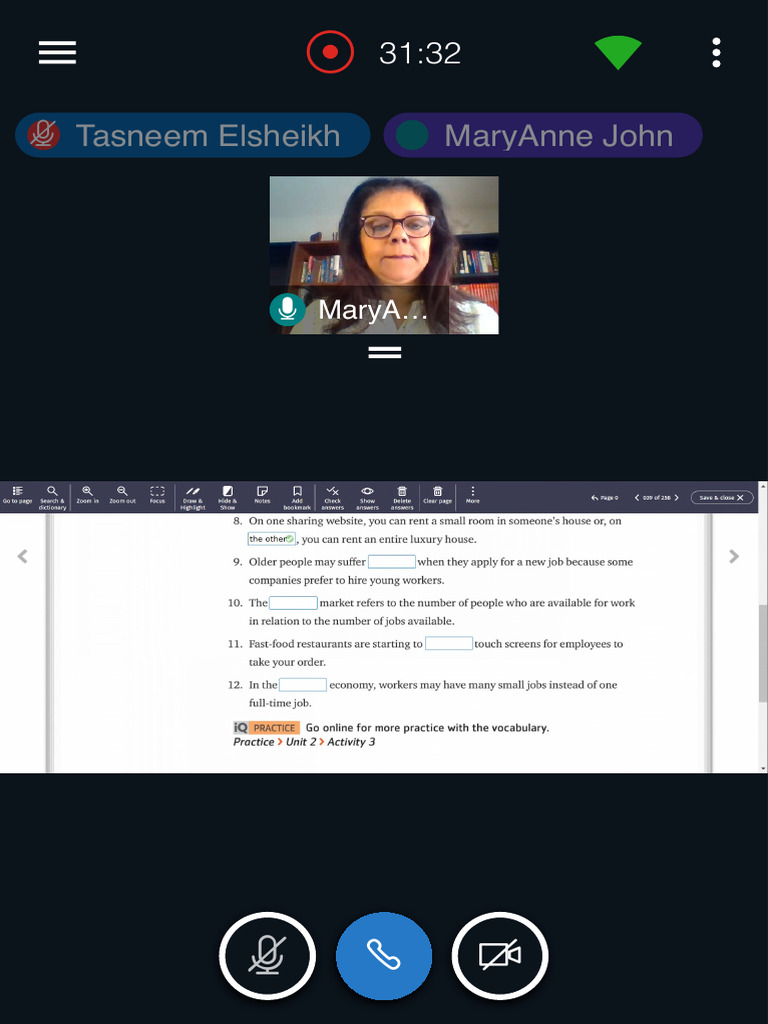The height and width of the screenshot is (1024, 768).
Task: Select MaryAnne John participant chip
Action: click(543, 135)
